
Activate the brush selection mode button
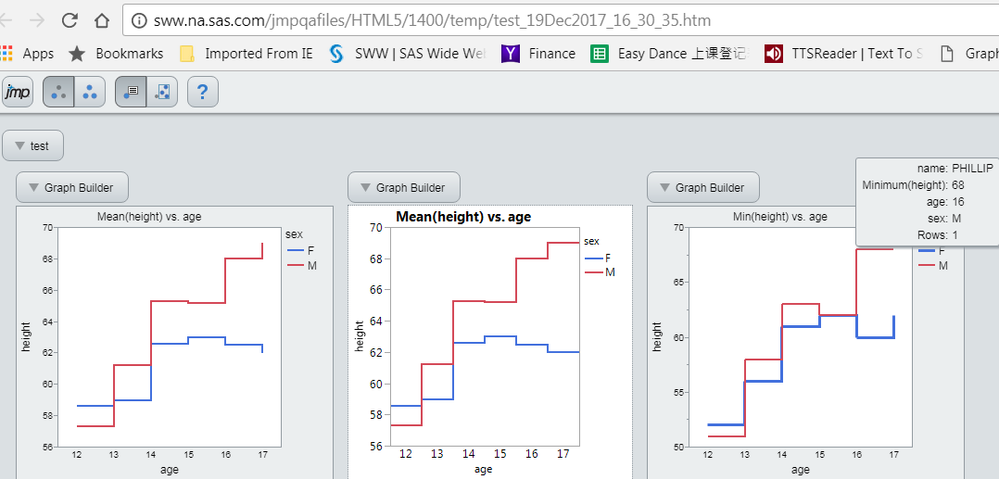pos(162,92)
